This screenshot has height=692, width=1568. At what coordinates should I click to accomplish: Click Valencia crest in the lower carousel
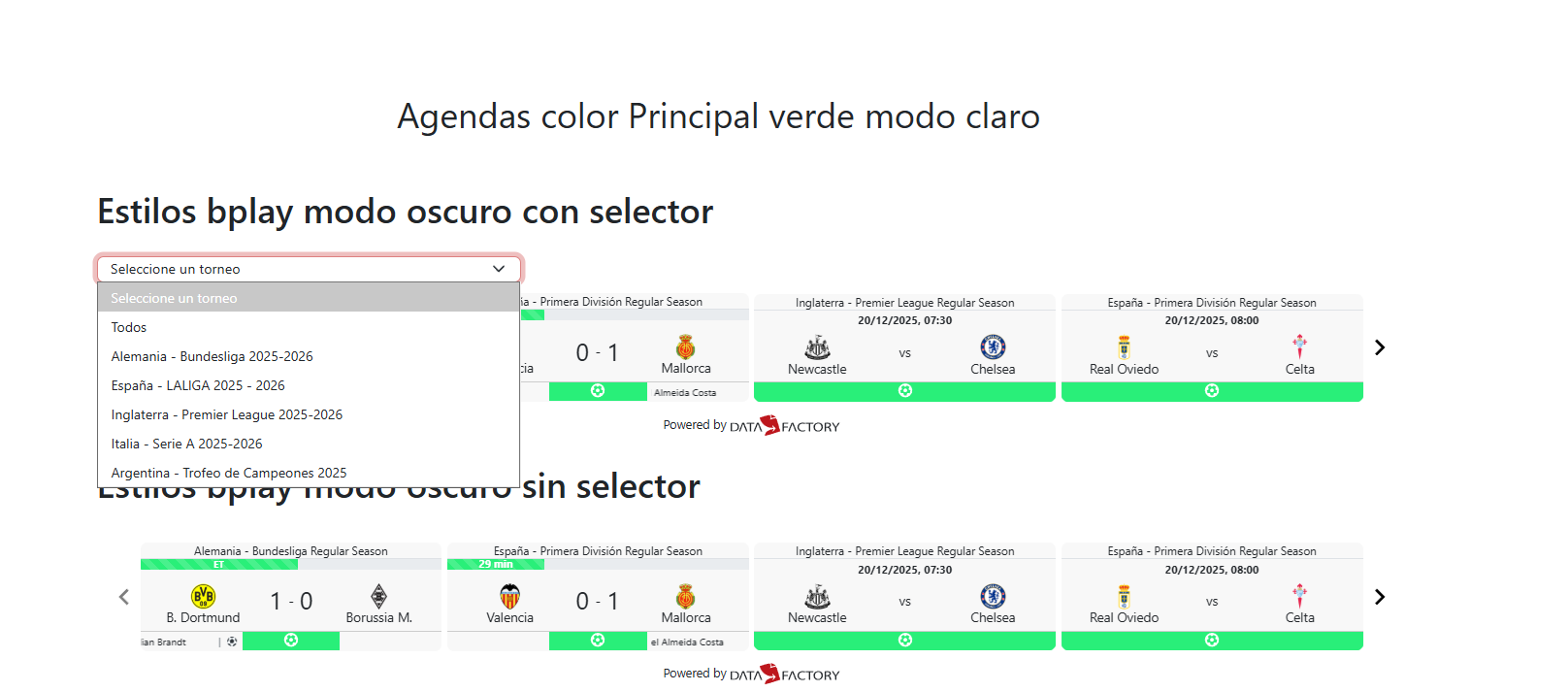(x=509, y=596)
